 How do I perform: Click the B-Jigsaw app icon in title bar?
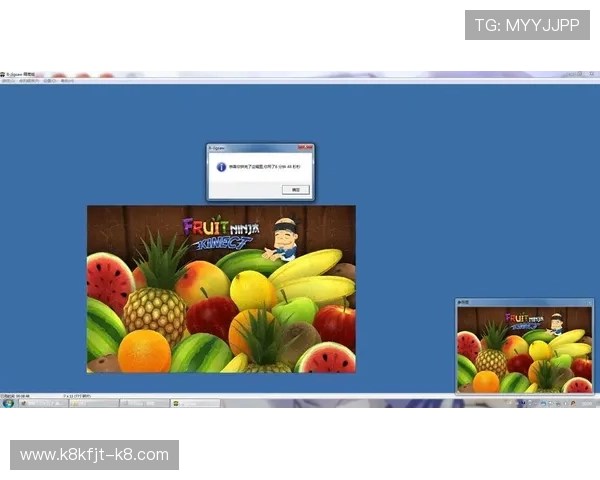click(x=4, y=74)
